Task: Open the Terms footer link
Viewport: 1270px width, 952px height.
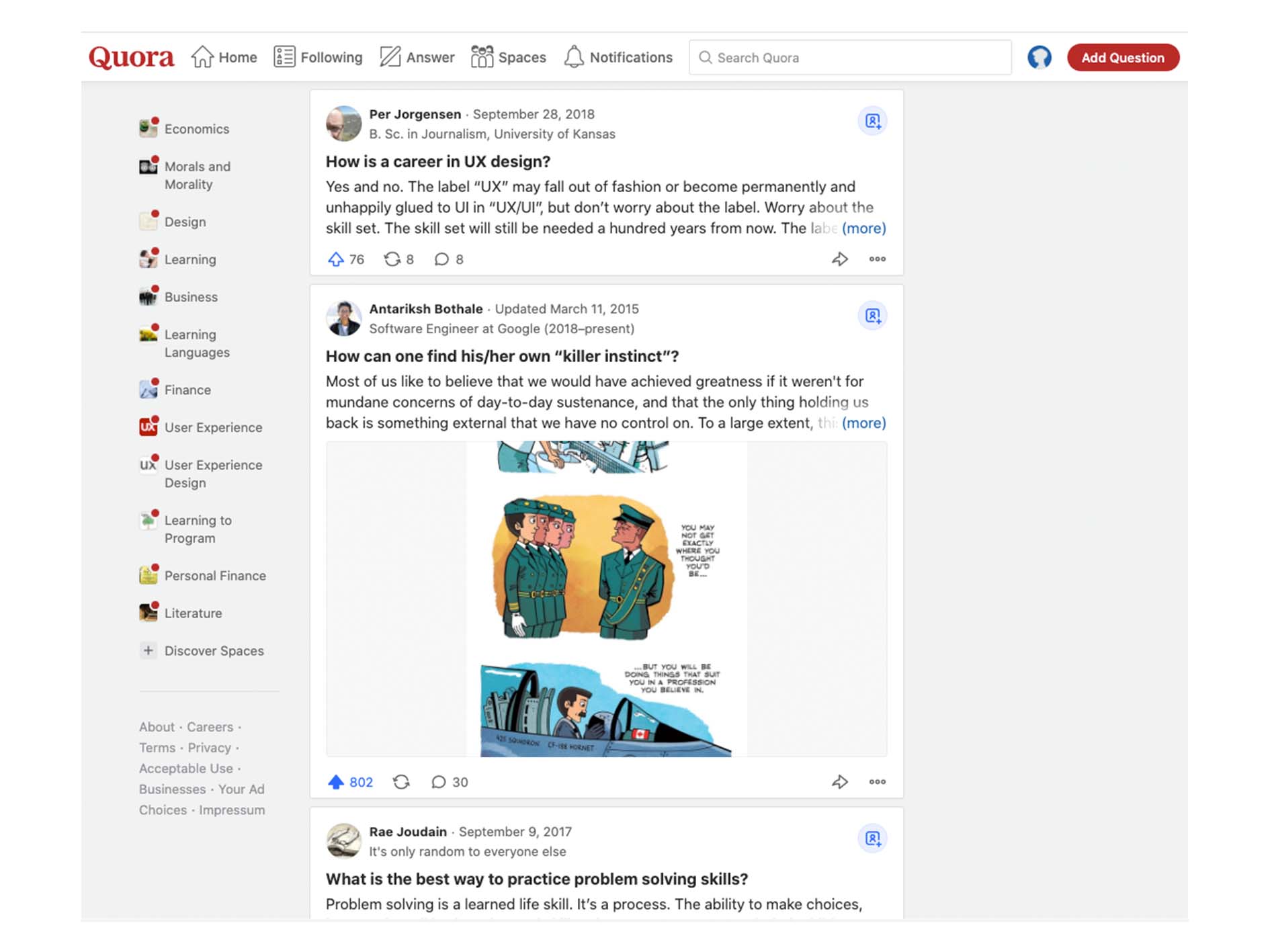Action: 157,748
